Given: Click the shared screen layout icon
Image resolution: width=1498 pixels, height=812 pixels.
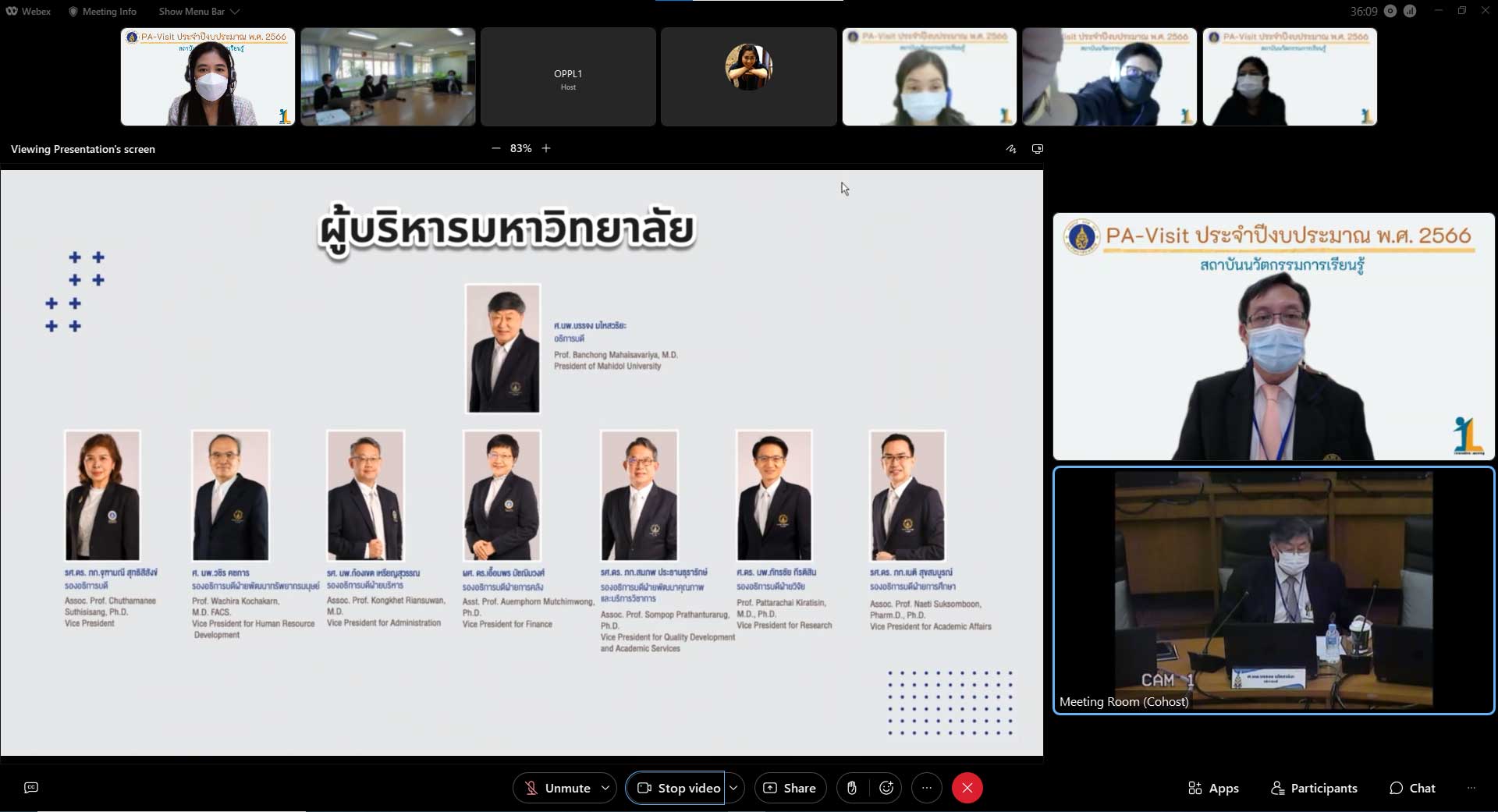Looking at the screenshot, I should tap(1038, 149).
